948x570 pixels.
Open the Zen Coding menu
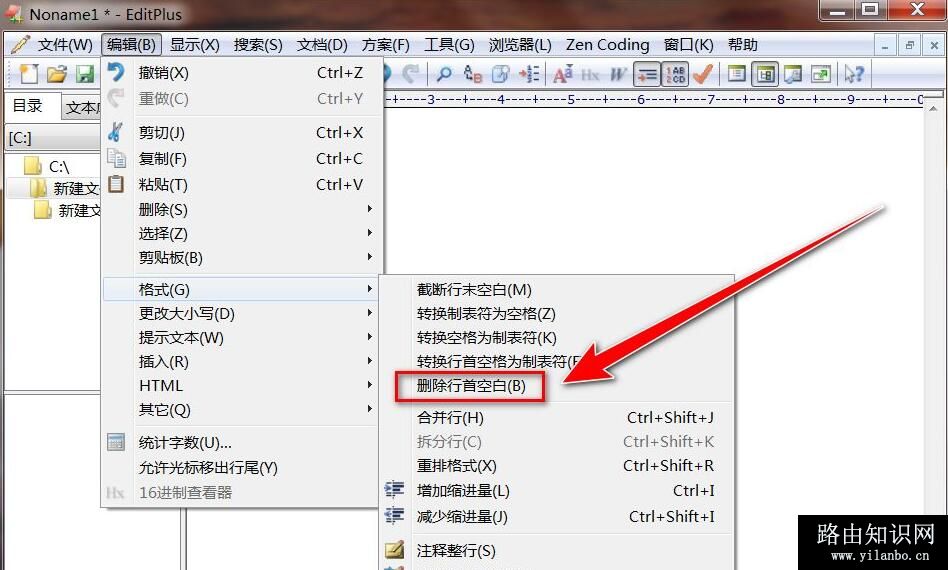tap(608, 45)
